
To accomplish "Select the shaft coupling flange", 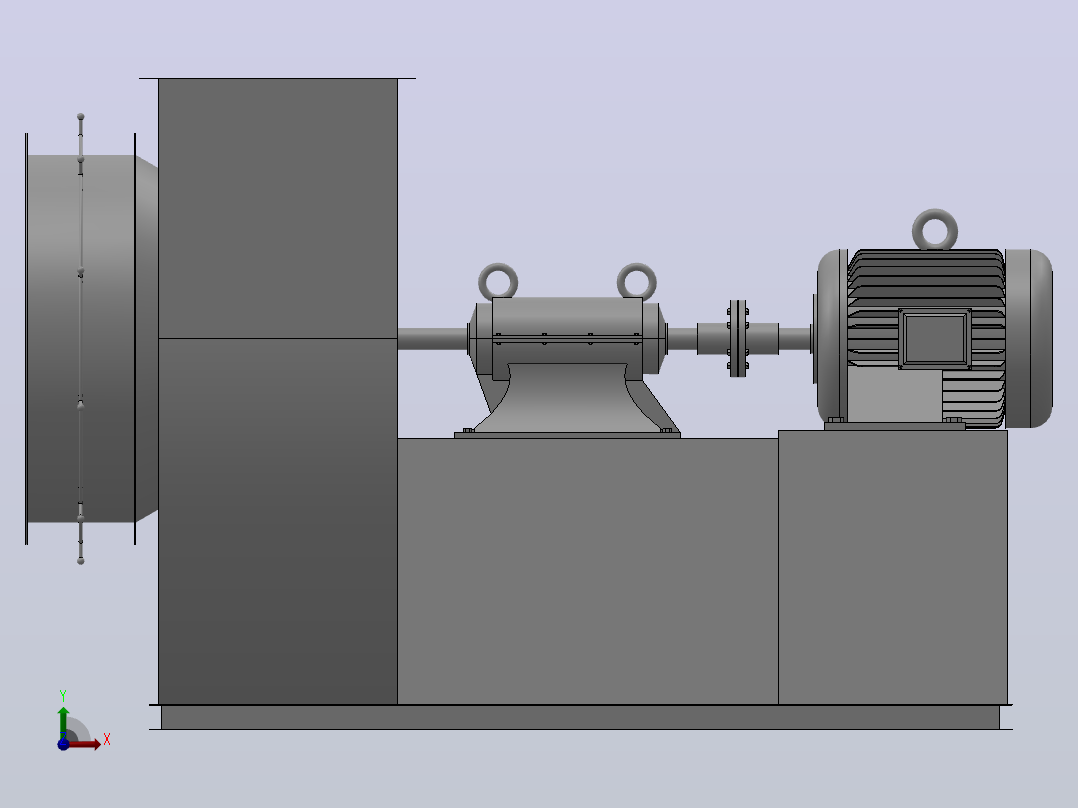I will point(738,338).
